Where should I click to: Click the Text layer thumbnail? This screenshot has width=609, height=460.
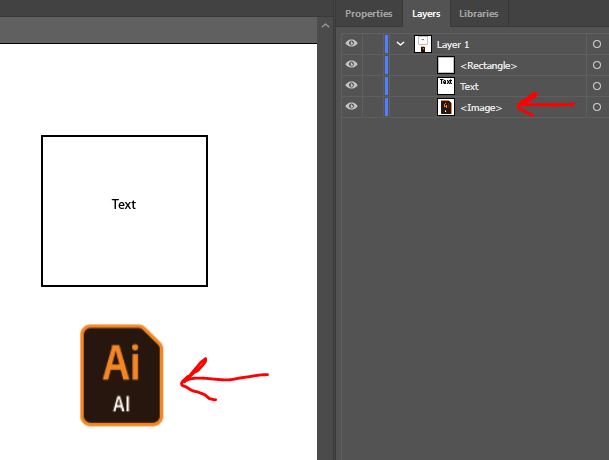pyautogui.click(x=446, y=86)
